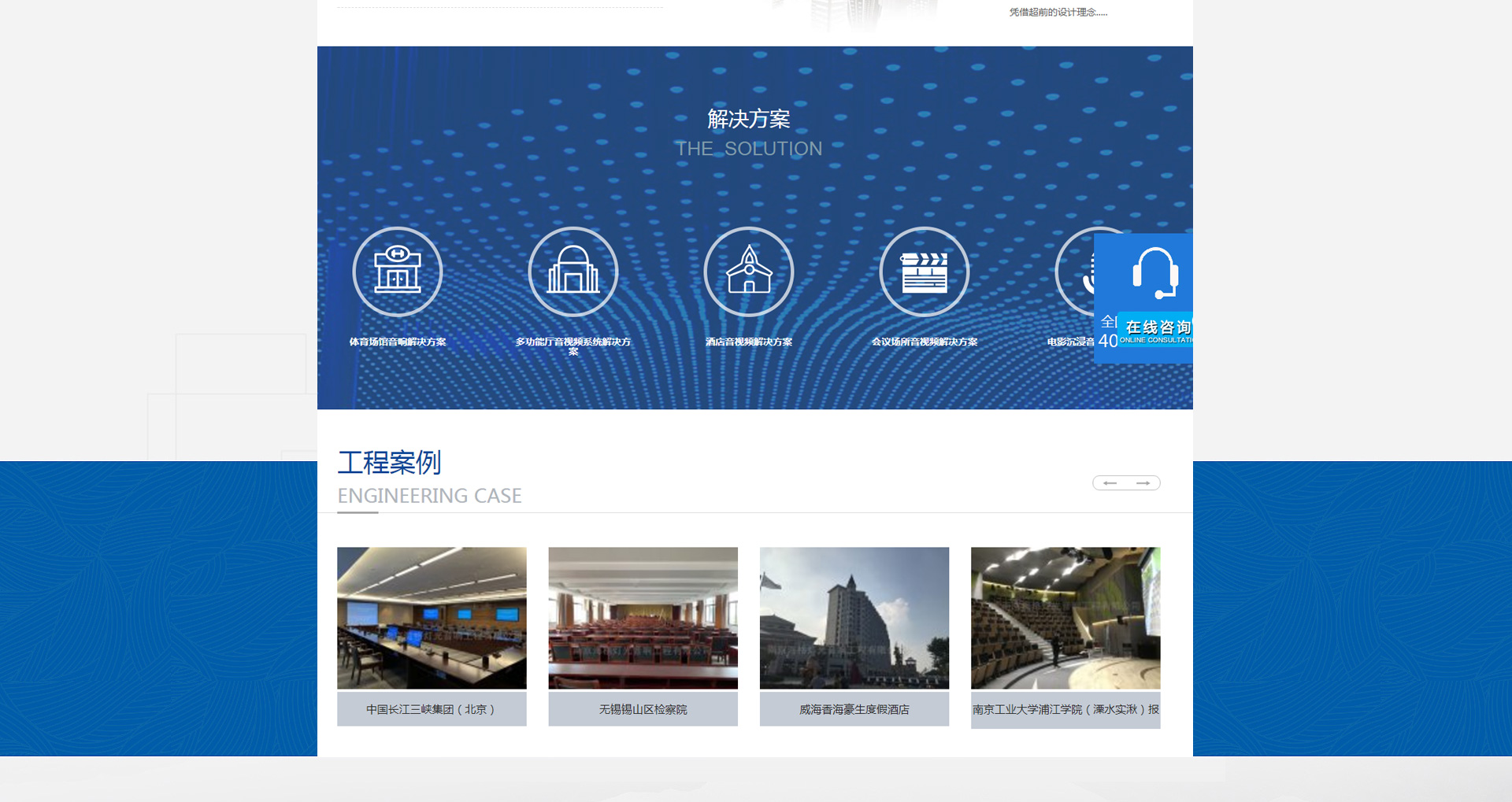The width and height of the screenshot is (1512, 802).
Task: View the 威海香海豪生度假酒店 building photo
Action: tap(854, 618)
